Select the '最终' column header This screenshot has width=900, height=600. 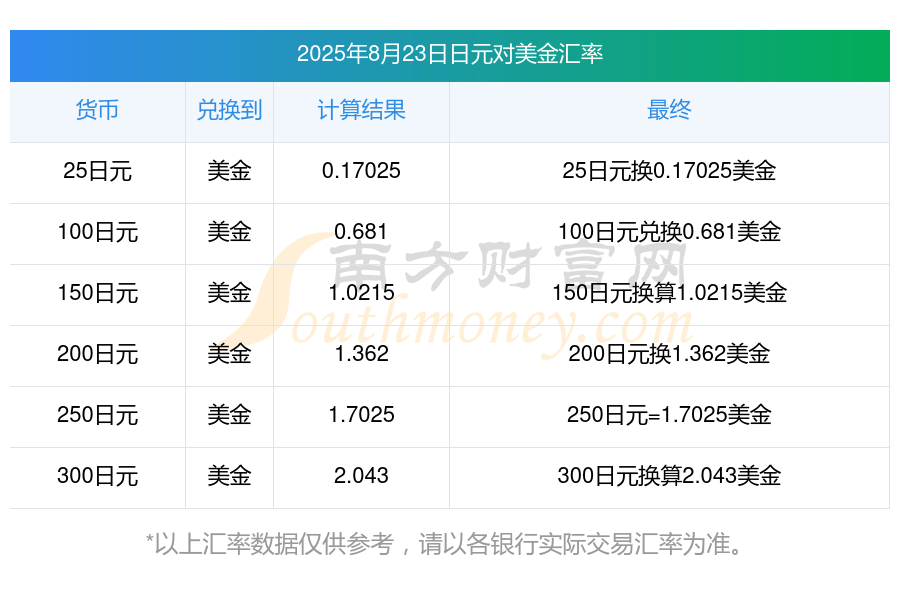click(669, 110)
